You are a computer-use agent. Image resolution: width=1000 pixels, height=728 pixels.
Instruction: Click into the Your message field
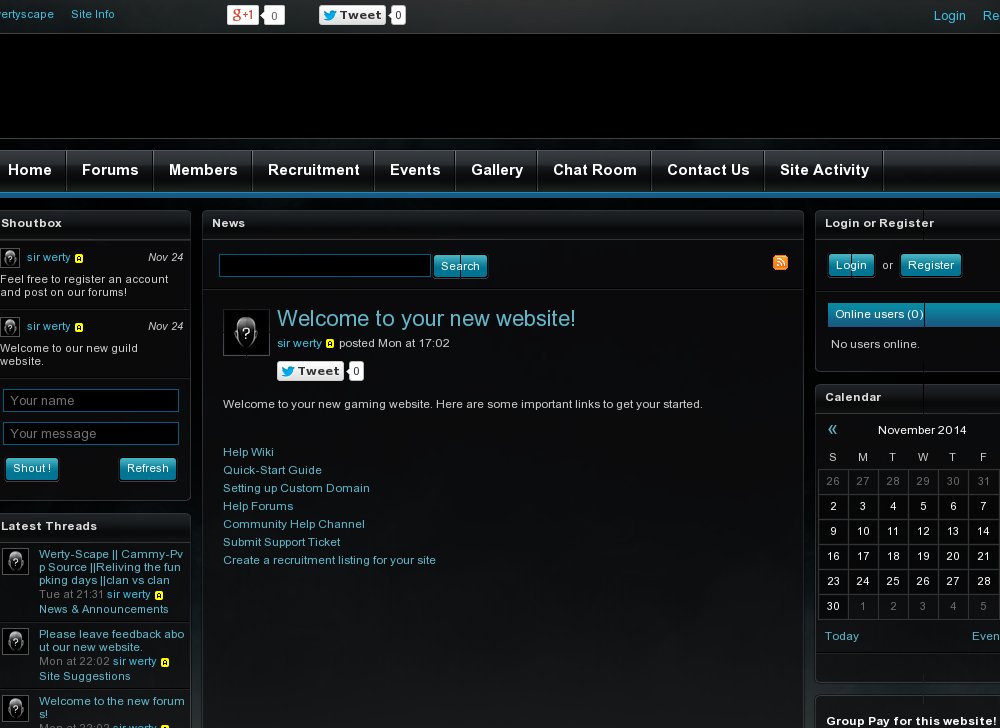coord(91,434)
